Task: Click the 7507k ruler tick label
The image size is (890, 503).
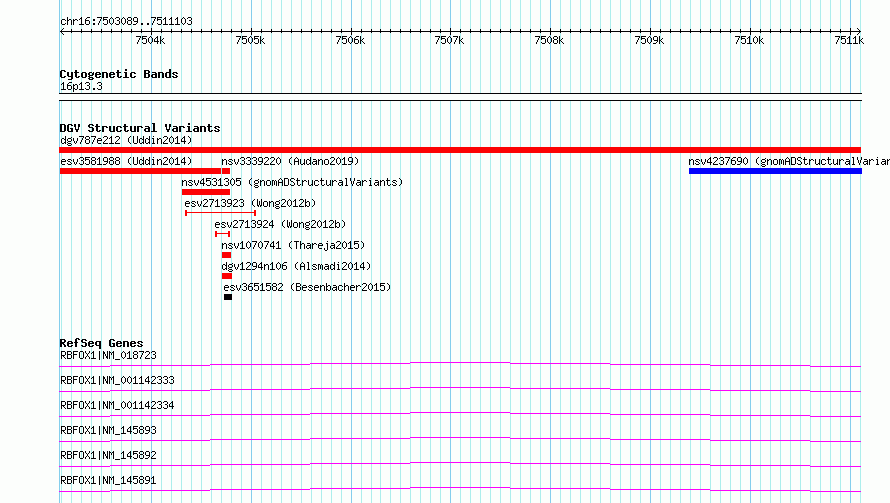Action: click(x=450, y=40)
